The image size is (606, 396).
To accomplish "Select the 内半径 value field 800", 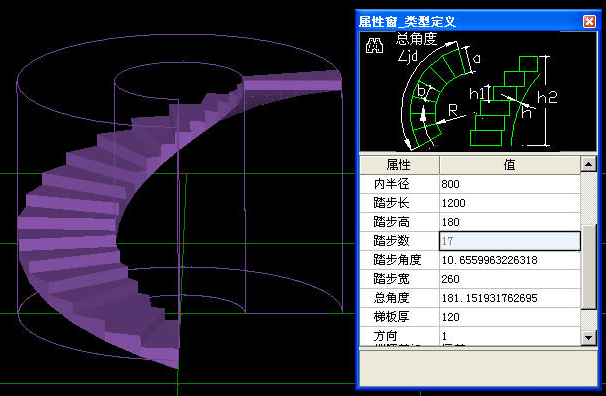I will (510, 184).
